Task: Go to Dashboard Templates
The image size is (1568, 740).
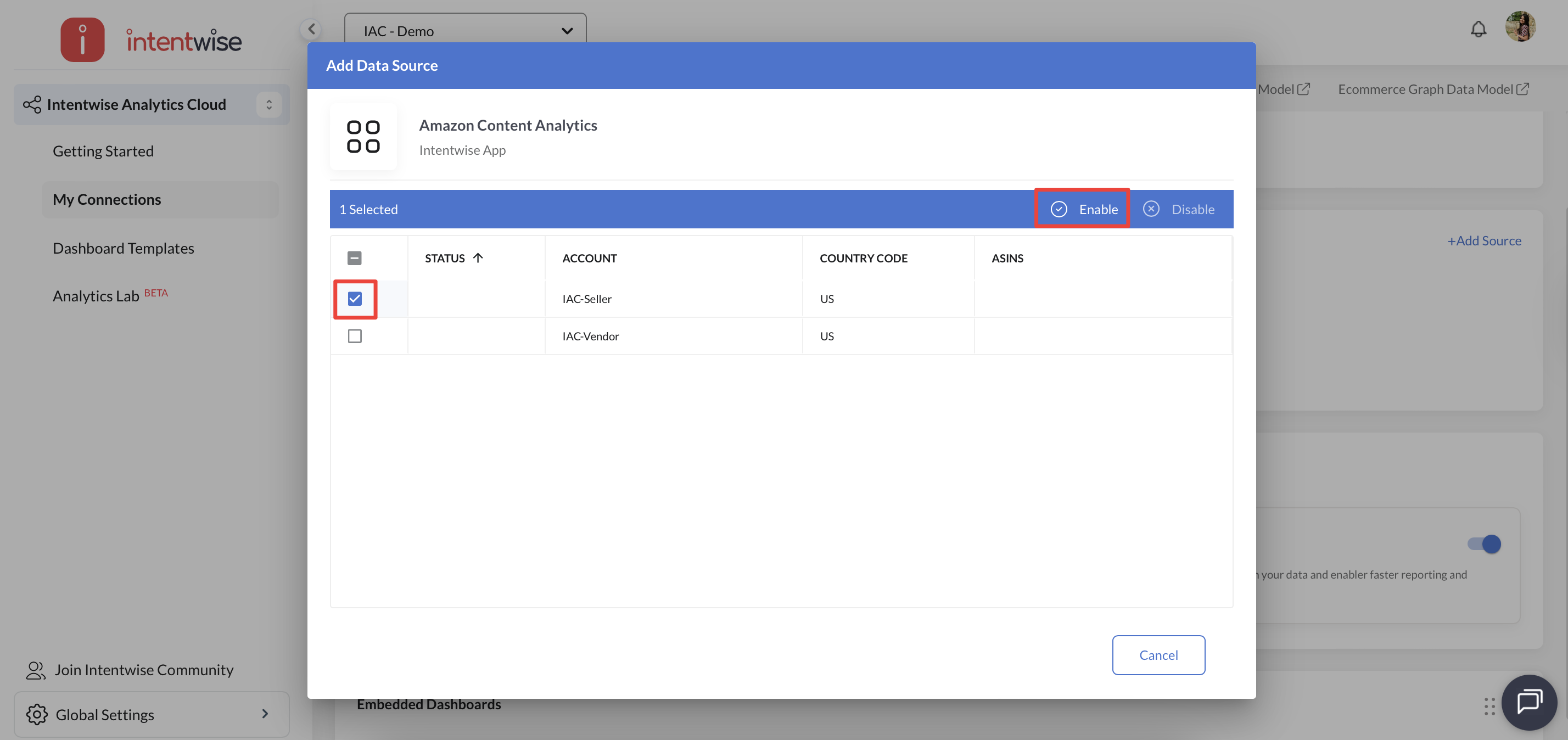Action: pyautogui.click(x=123, y=248)
